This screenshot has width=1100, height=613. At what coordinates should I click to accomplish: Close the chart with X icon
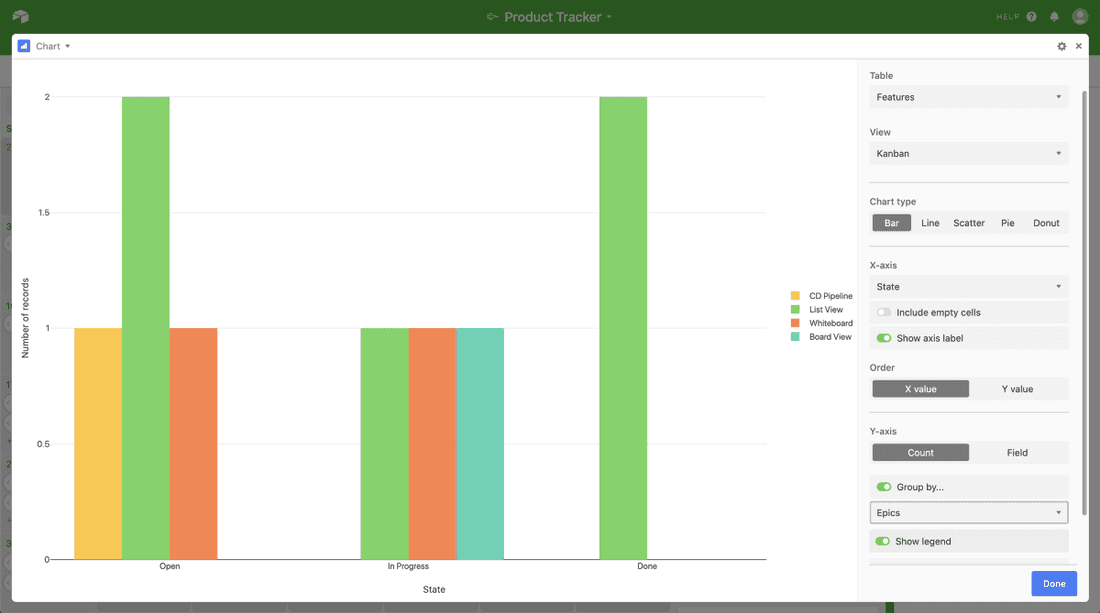(1079, 46)
